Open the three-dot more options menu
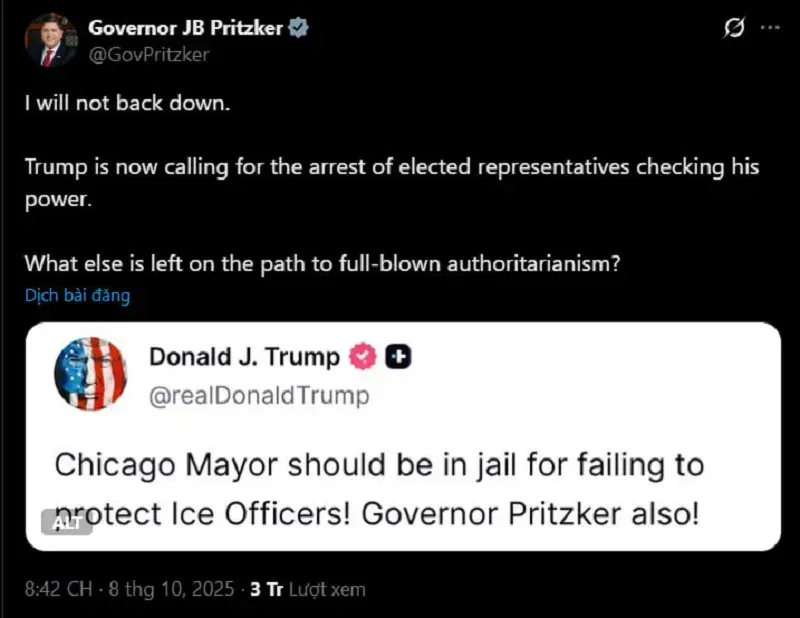800x618 pixels. click(770, 28)
